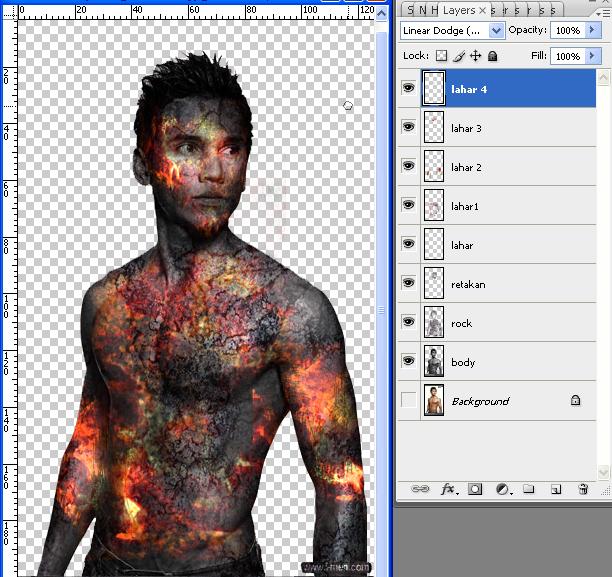Image resolution: width=612 pixels, height=577 pixels.
Task: Open the Layers panel options menu
Action: (603, 13)
